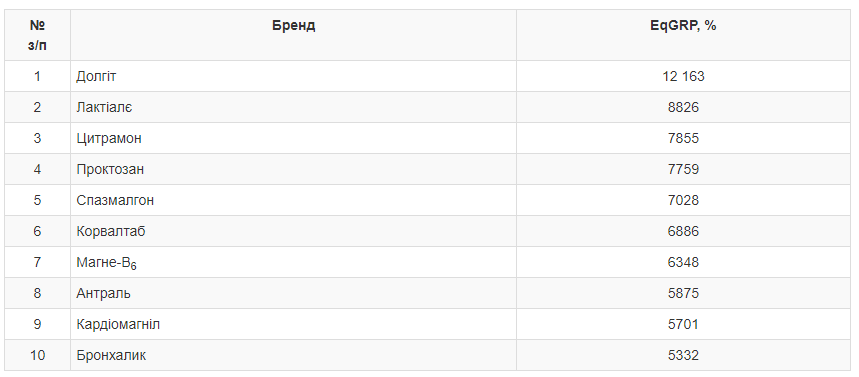The height and width of the screenshot is (377, 859).
Task: Click the value 8826
Action: click(683, 107)
